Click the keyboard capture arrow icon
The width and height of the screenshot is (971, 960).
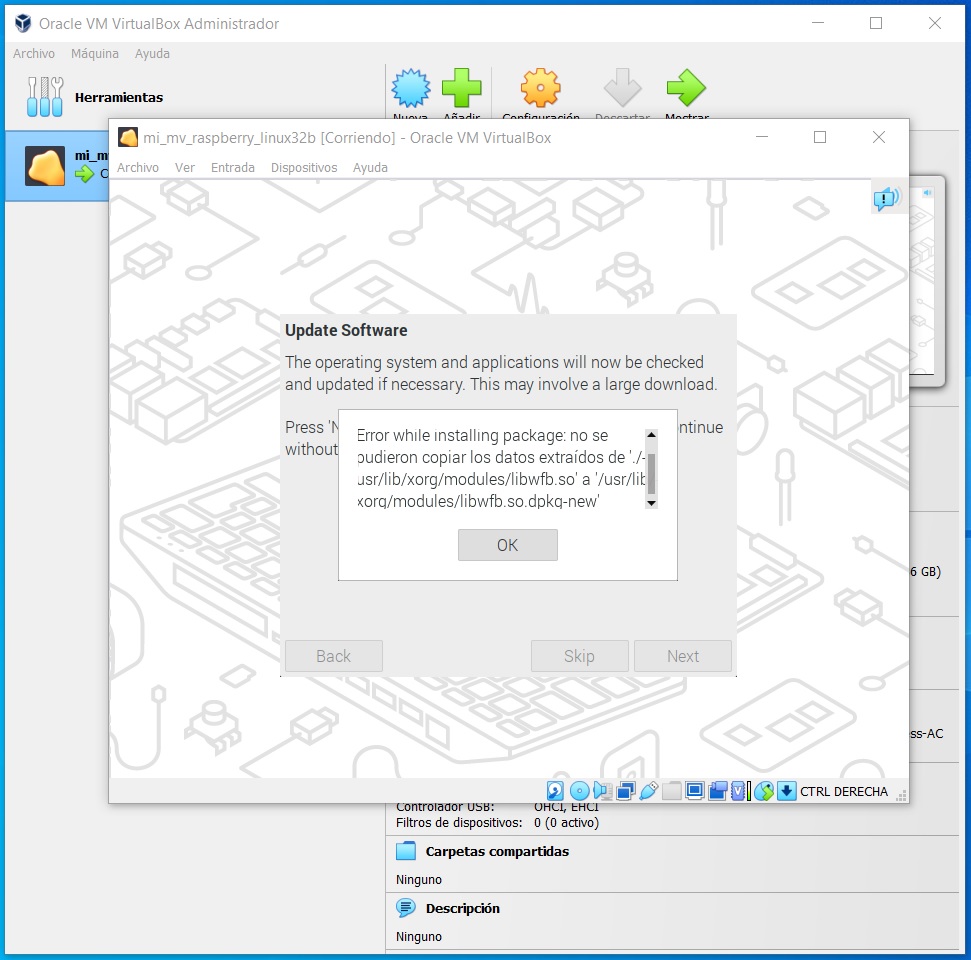pyautogui.click(x=786, y=791)
